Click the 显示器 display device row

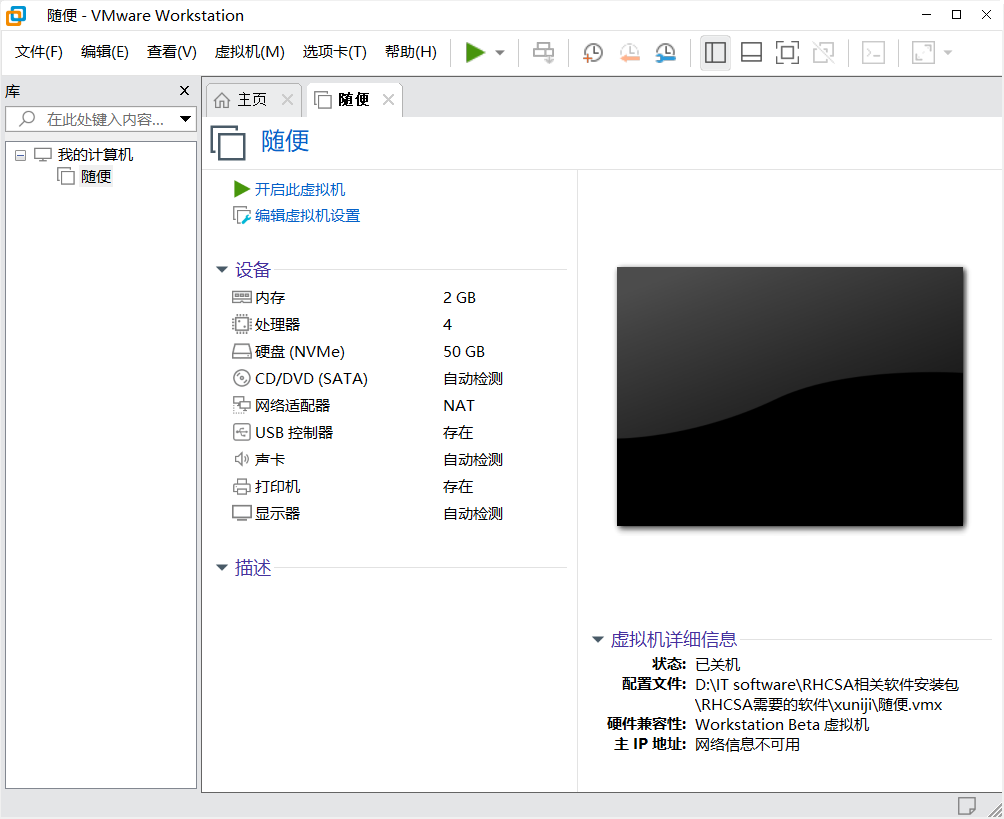pyautogui.click(x=368, y=514)
